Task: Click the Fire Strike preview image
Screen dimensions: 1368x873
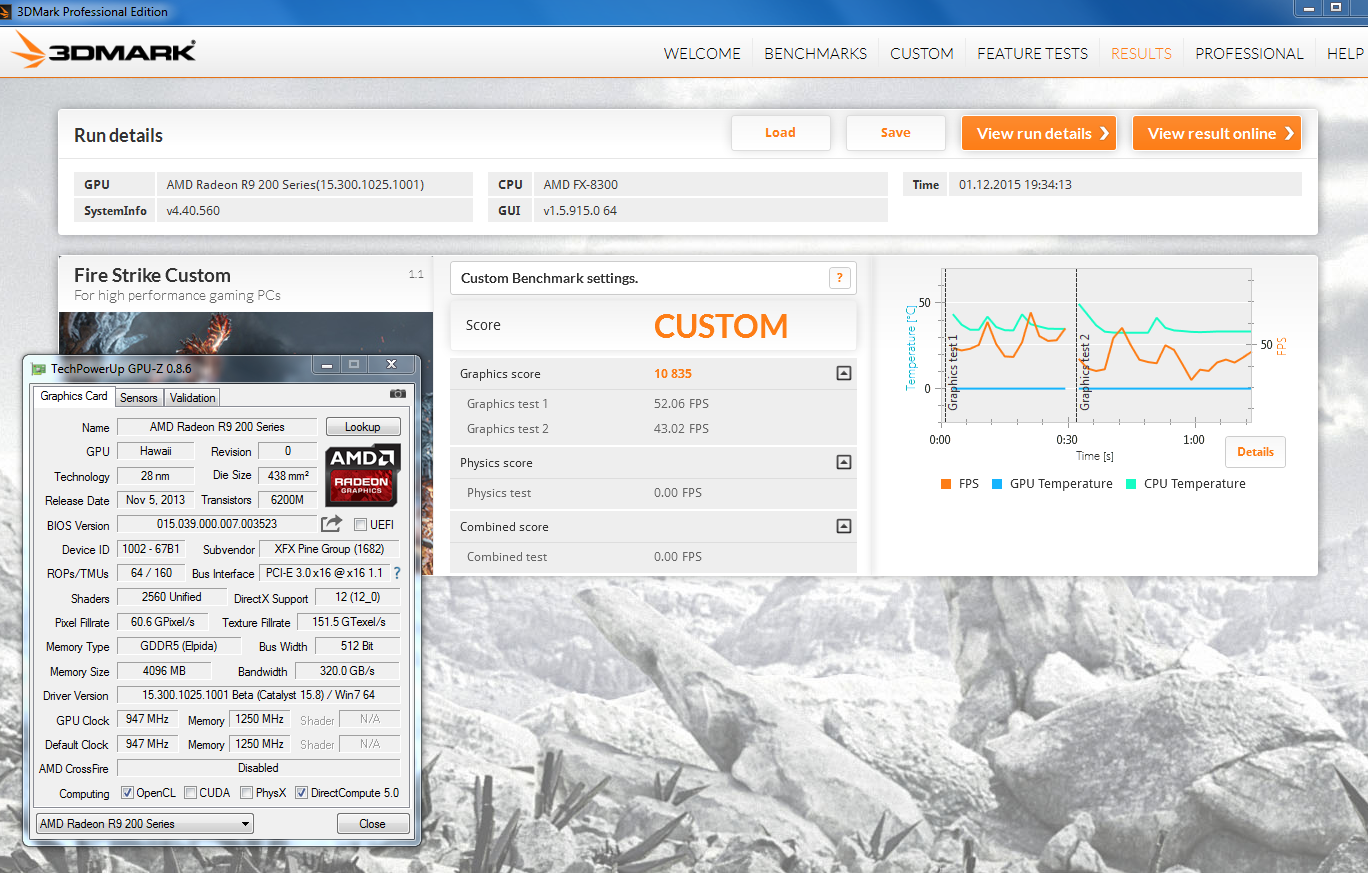Action: tap(245, 333)
